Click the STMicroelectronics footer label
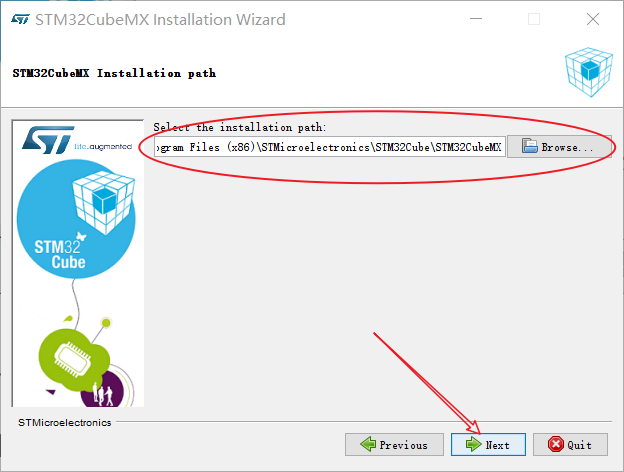Image resolution: width=624 pixels, height=472 pixels. click(64, 423)
